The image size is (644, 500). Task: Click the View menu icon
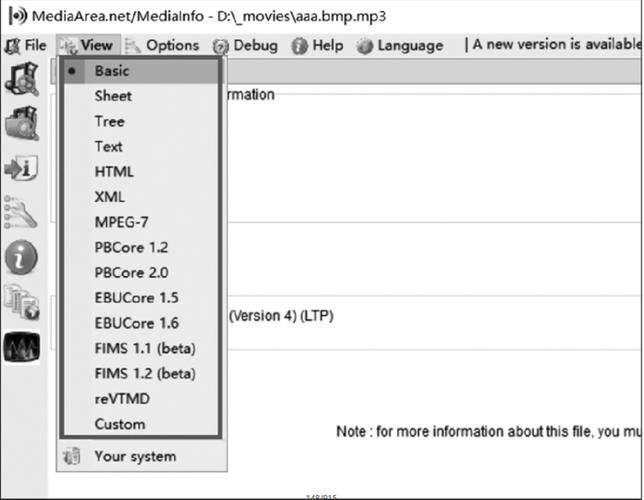click(x=68, y=46)
